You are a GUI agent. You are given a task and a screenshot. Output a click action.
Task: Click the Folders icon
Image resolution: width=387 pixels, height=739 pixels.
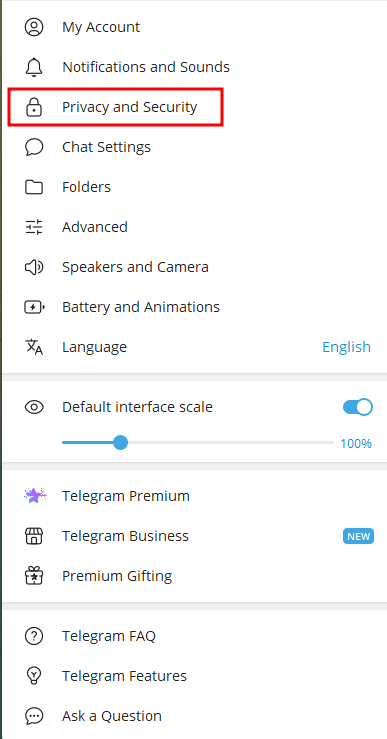tap(34, 187)
